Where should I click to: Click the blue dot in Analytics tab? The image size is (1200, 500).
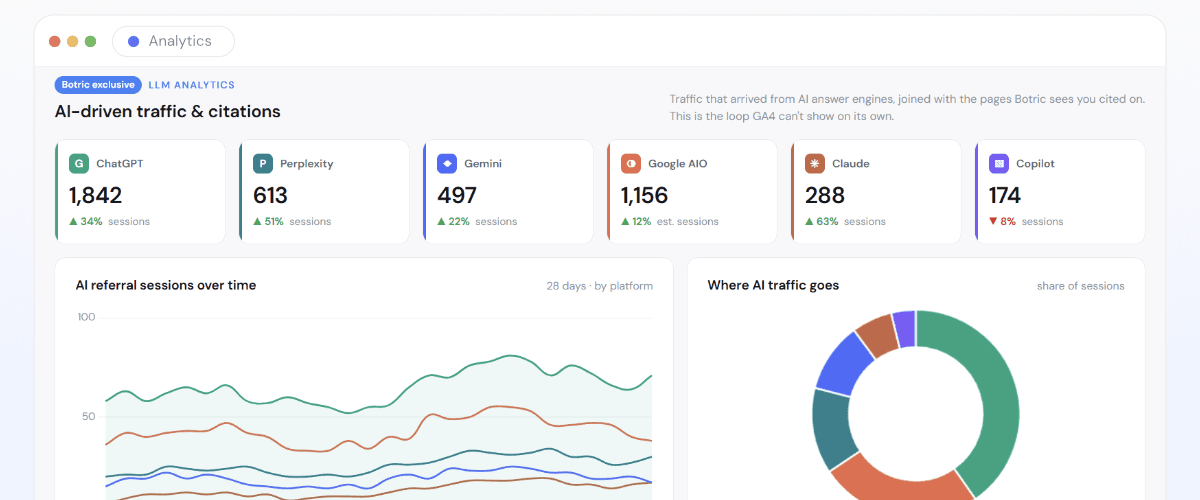(x=134, y=41)
